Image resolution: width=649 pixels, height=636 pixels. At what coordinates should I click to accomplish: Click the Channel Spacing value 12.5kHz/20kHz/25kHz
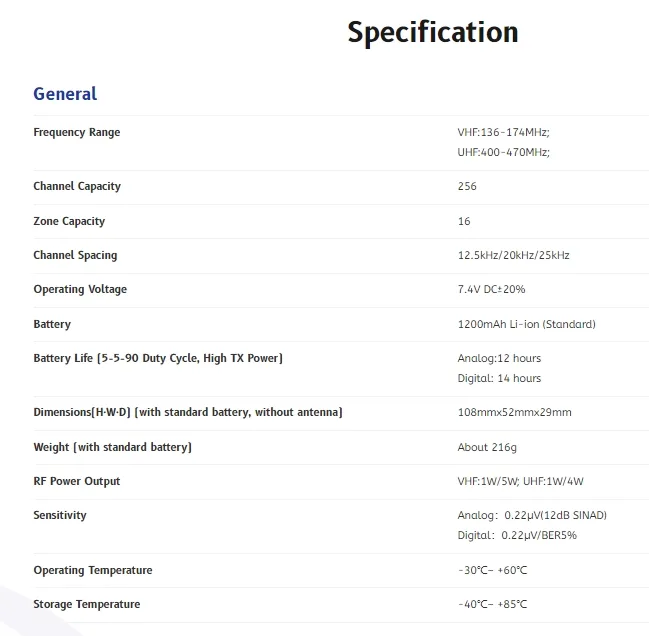[513, 255]
